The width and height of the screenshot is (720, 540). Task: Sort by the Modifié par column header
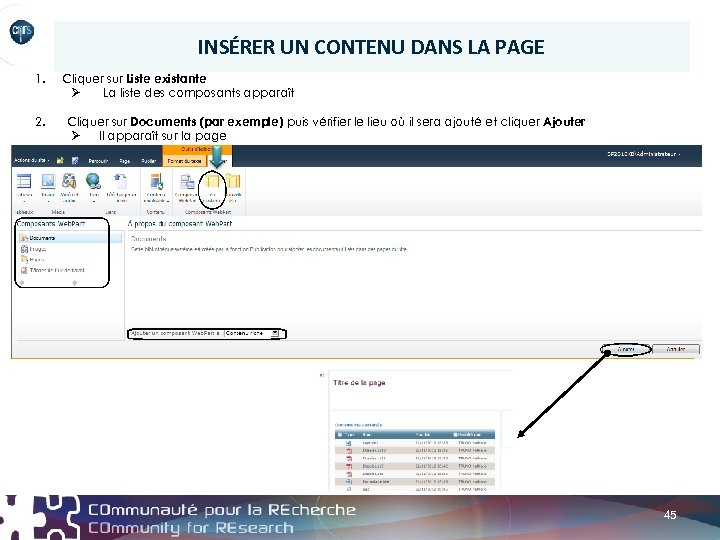[469, 434]
